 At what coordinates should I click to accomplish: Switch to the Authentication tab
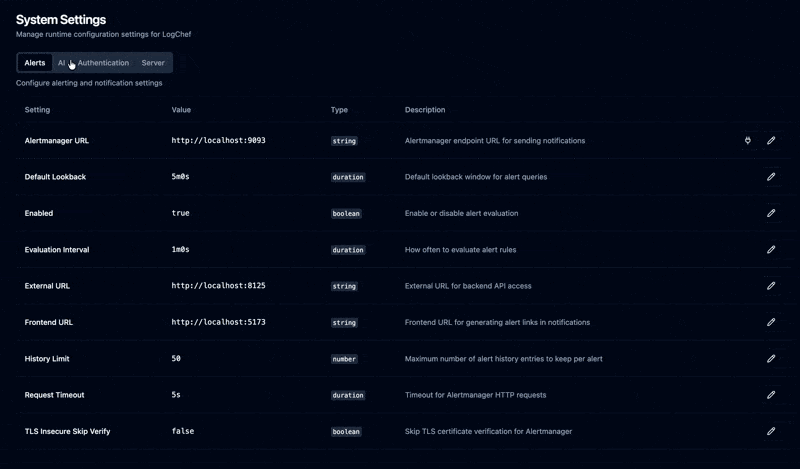coord(103,63)
